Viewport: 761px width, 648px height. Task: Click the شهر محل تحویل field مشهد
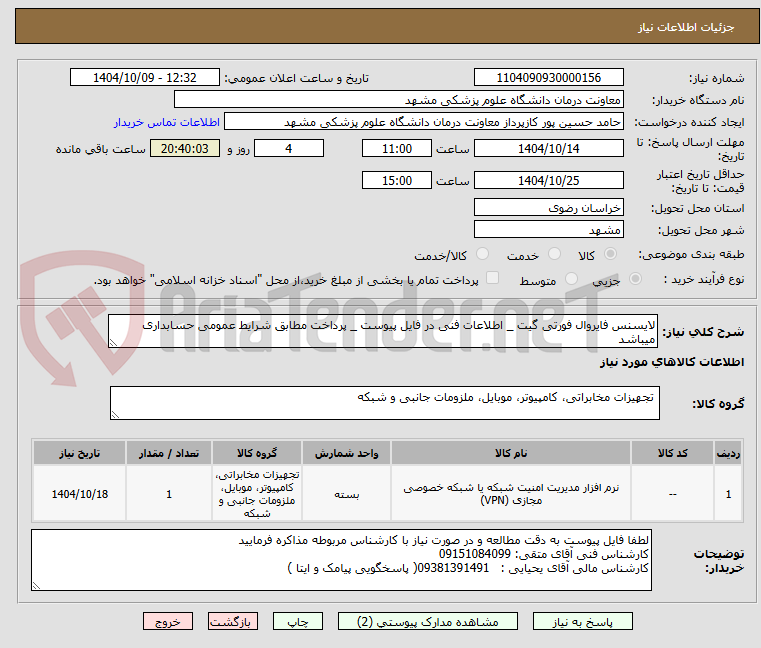pos(548,230)
